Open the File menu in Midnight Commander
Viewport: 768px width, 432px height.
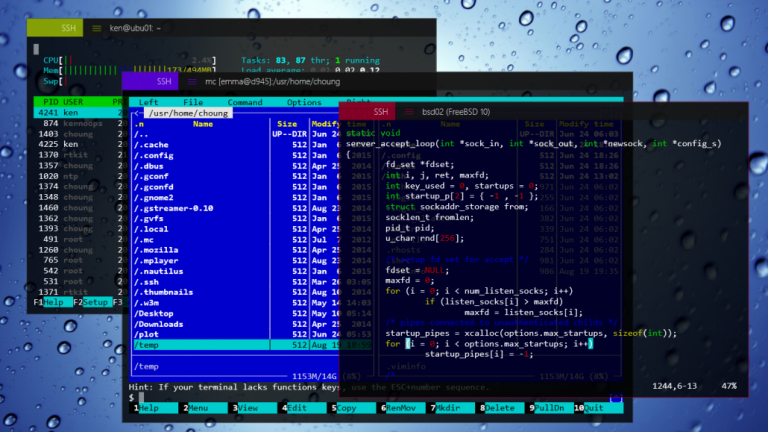[x=193, y=102]
